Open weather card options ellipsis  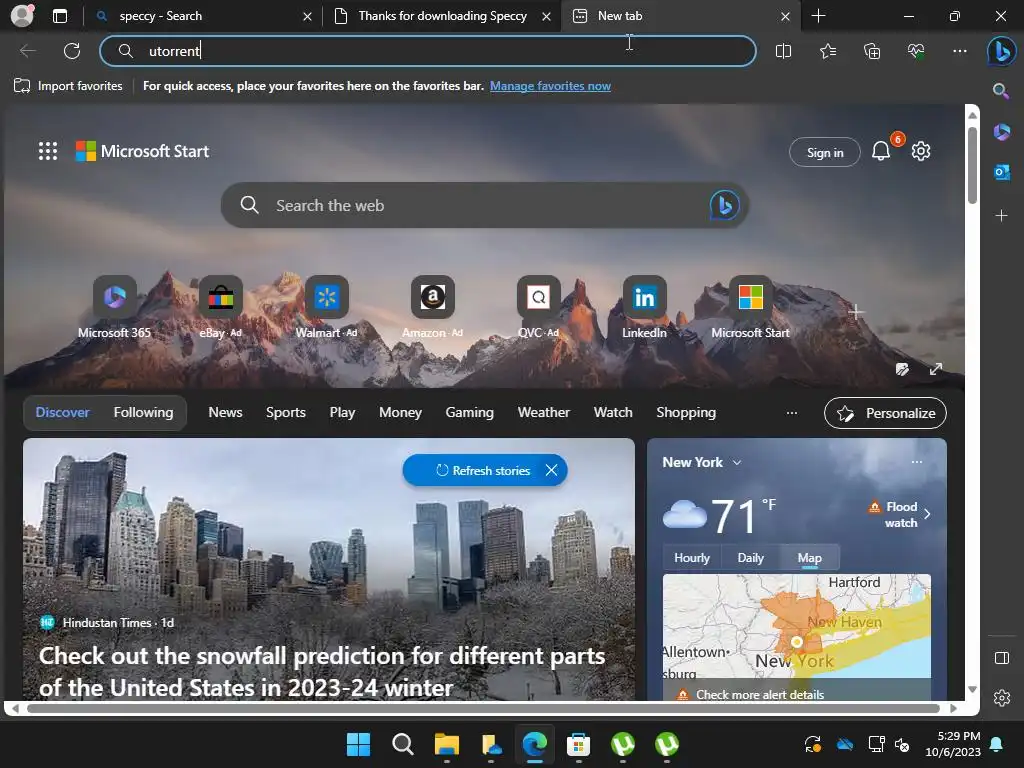click(917, 462)
